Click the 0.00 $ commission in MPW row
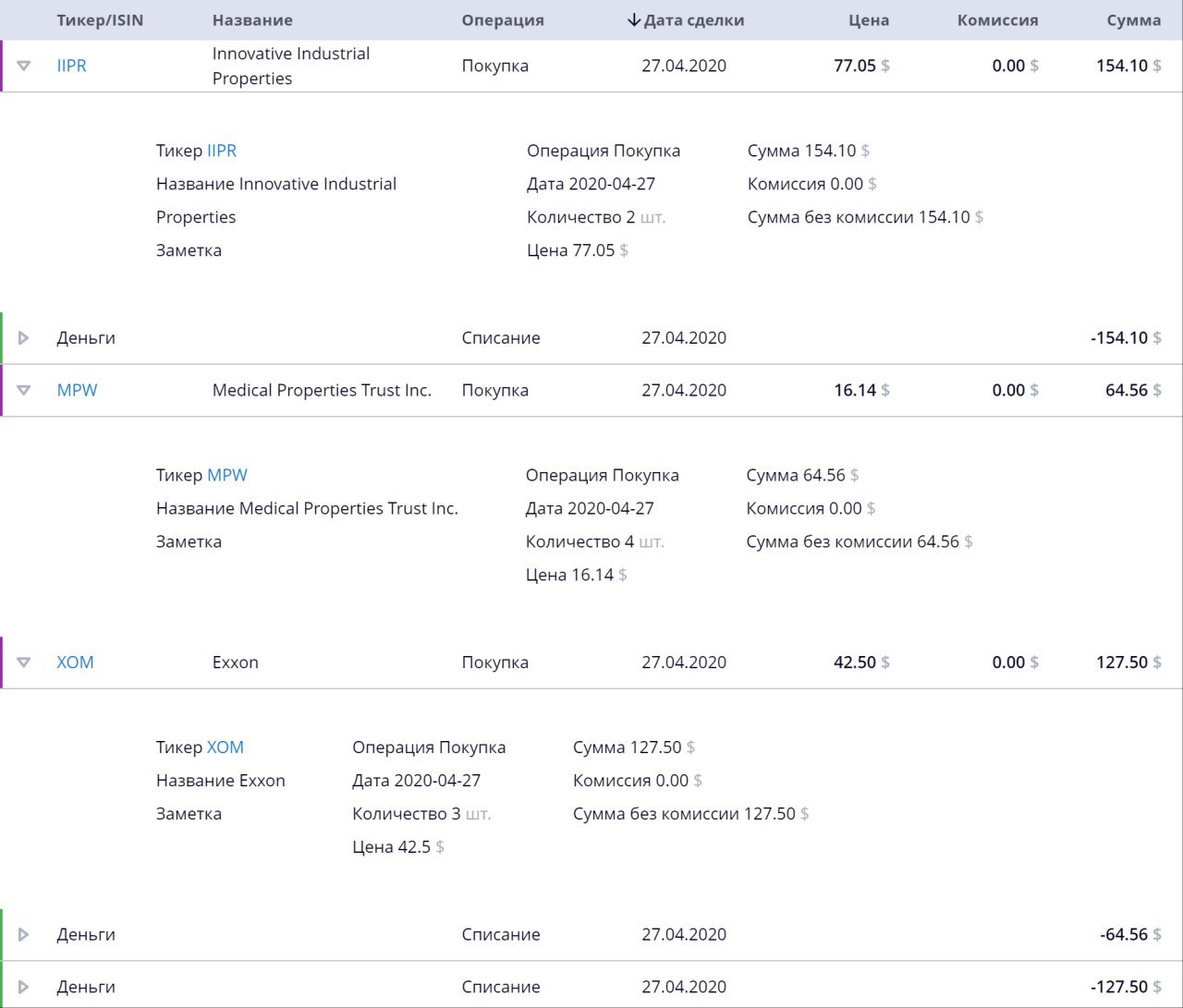1183x1008 pixels. tap(1015, 390)
